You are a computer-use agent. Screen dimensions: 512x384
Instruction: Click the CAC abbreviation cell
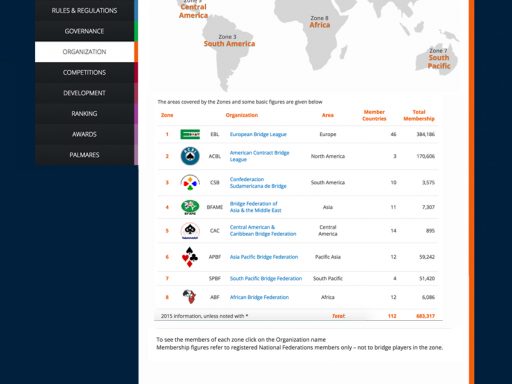[215, 231]
